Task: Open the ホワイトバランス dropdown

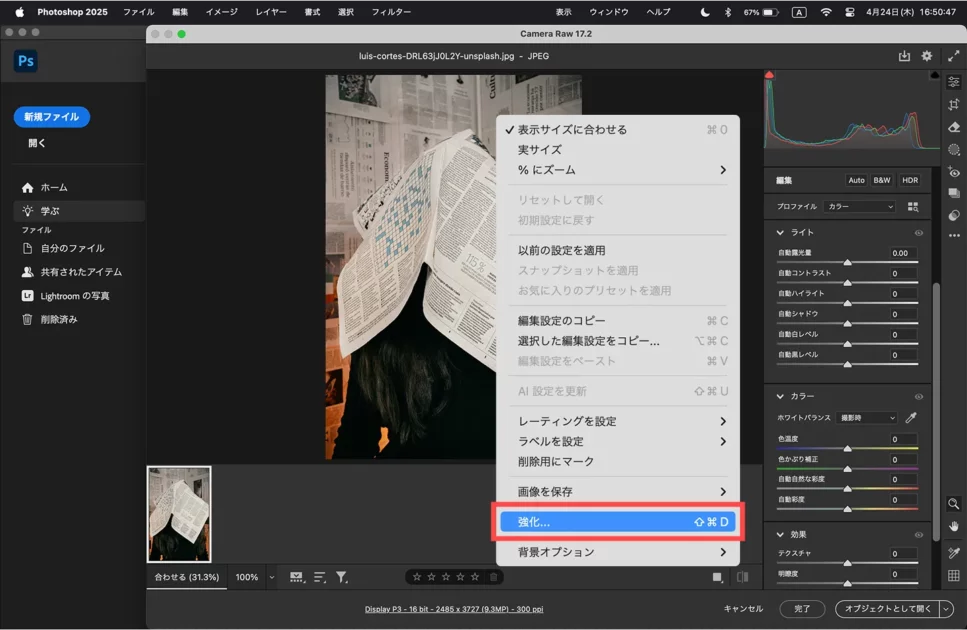Action: point(866,418)
